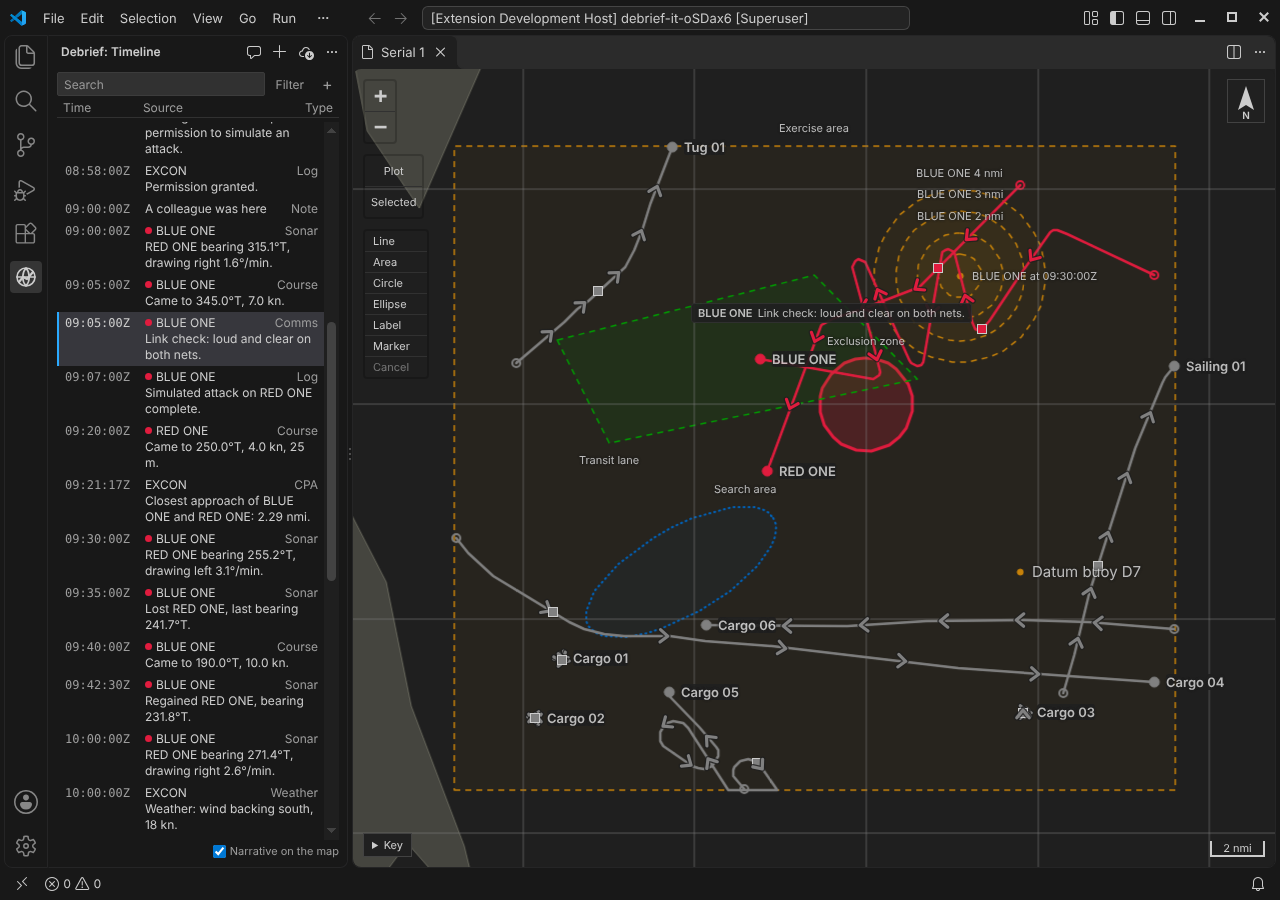This screenshot has width=1280, height=900.
Task: Zoom in on the map
Action: point(380,96)
